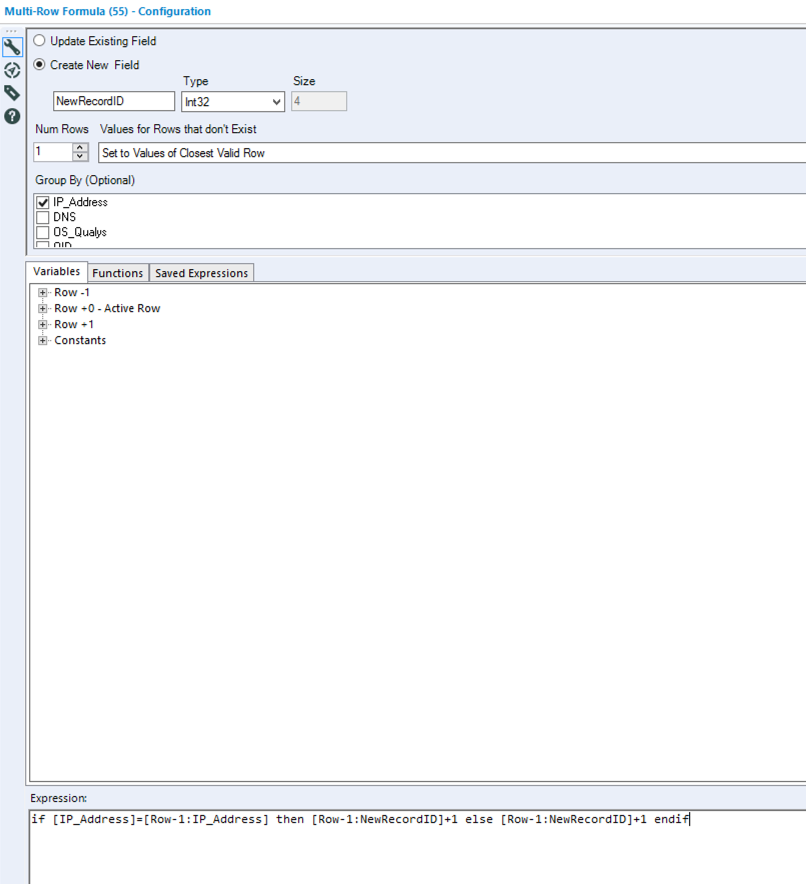
Task: Open Values for Rows that don't Exist dropdown
Action: [x=452, y=153]
